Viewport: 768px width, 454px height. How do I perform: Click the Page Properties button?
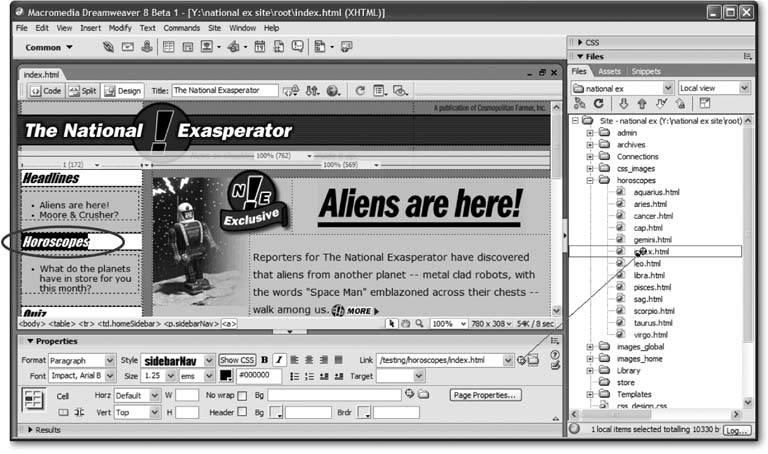pos(485,395)
